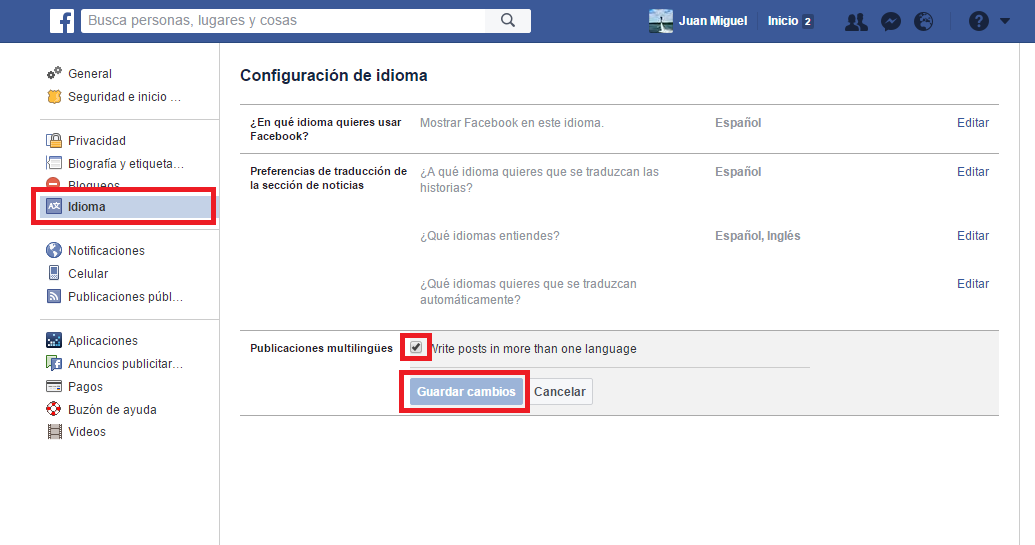Open Messenger messages icon
This screenshot has height=545, width=1035.
click(890, 22)
